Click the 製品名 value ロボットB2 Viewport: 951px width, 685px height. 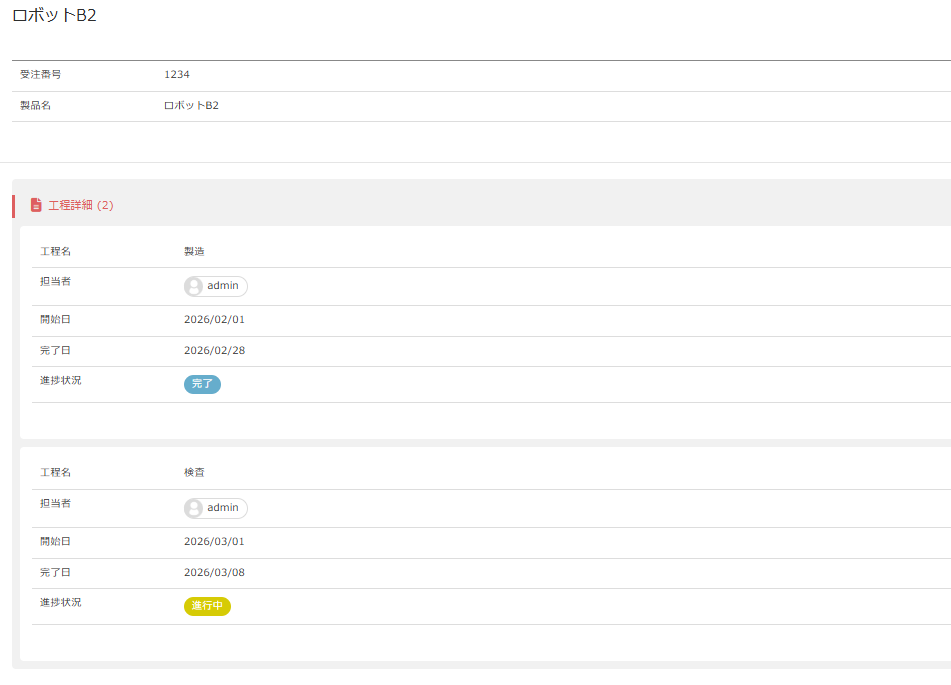pyautogui.click(x=191, y=106)
